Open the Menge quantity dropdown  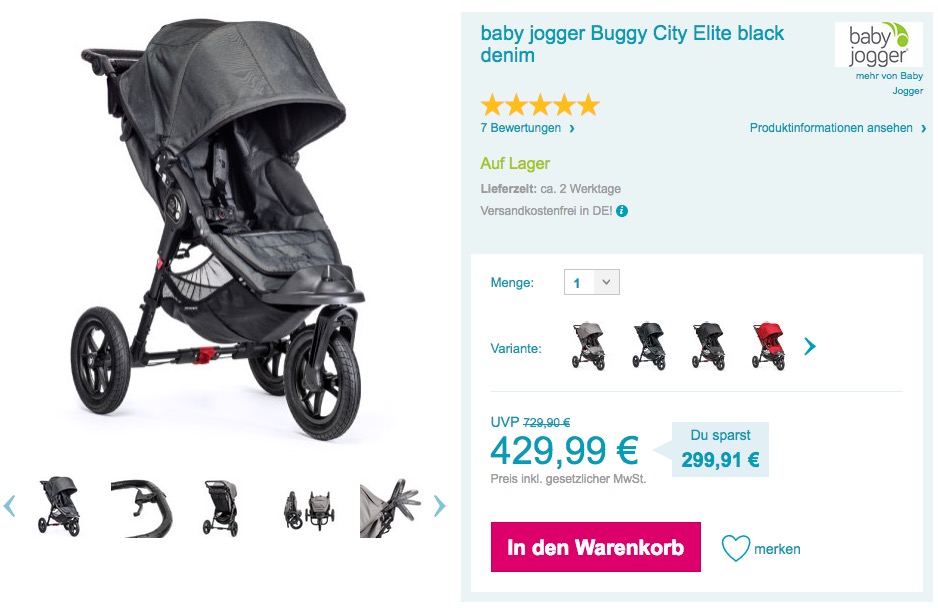pos(592,282)
